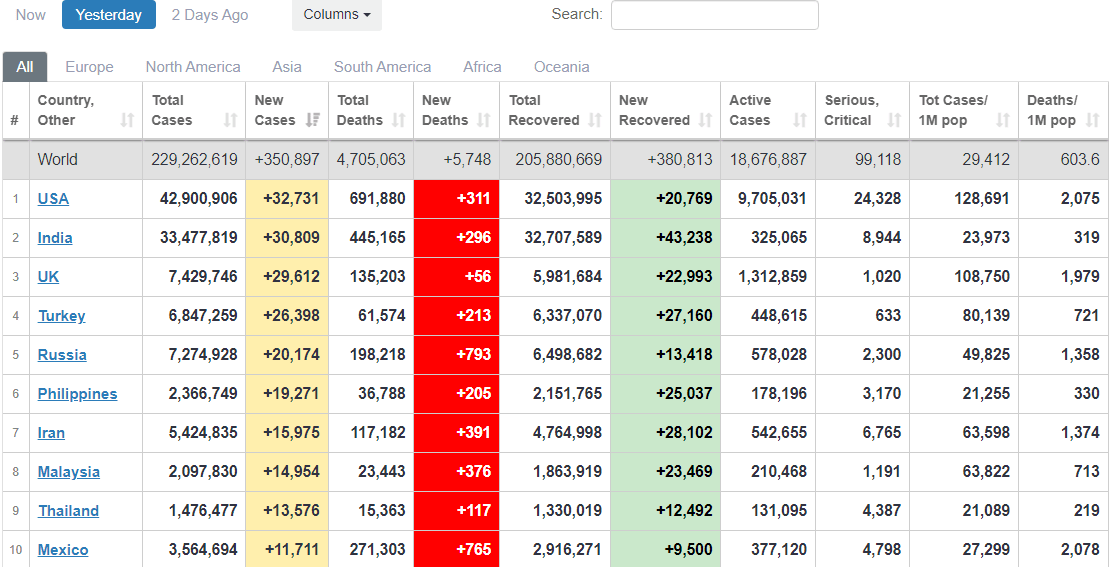Select the Yesterday data button
The height and width of the screenshot is (567, 1109).
tap(108, 15)
